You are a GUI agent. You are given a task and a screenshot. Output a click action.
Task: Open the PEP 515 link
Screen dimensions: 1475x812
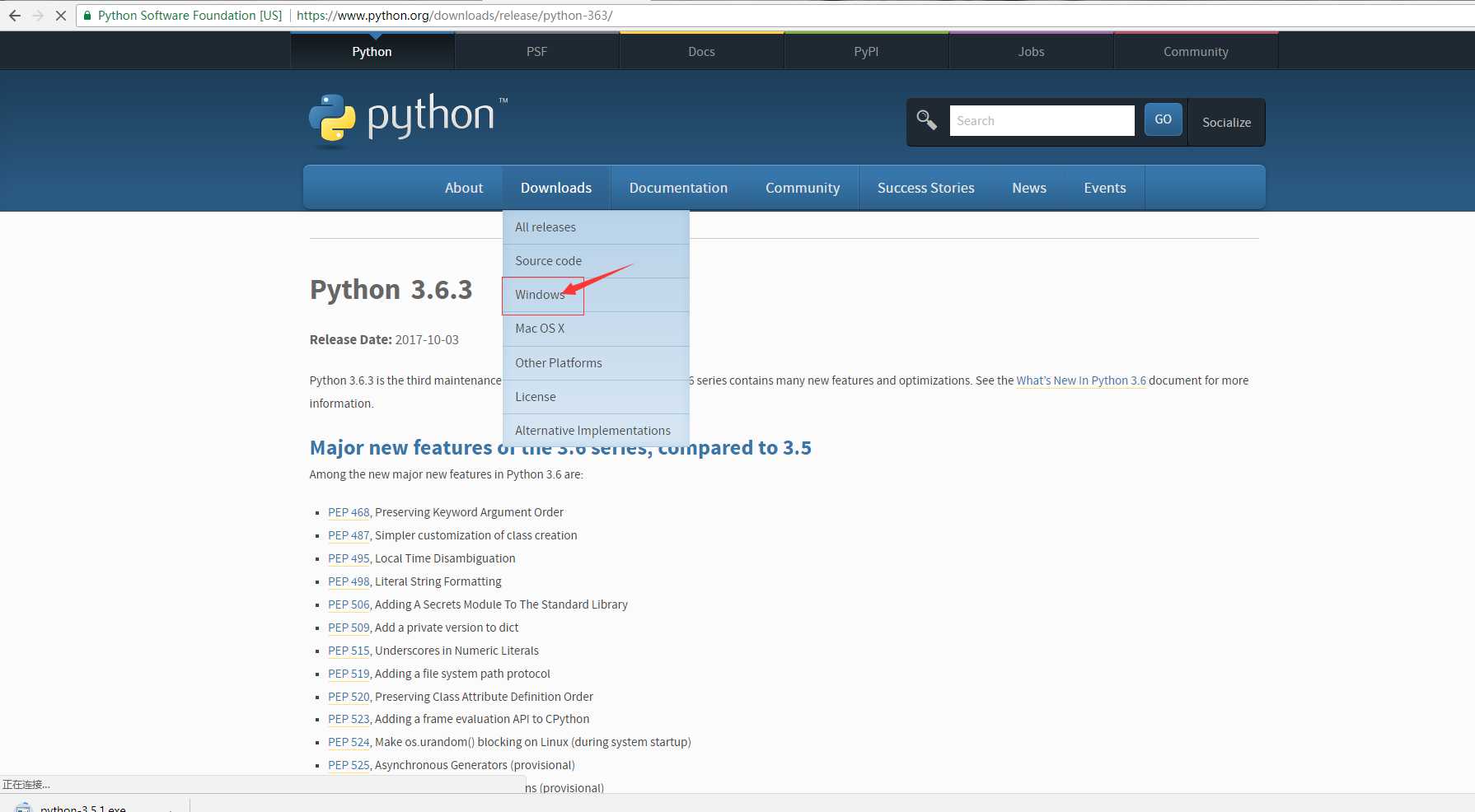(x=349, y=651)
